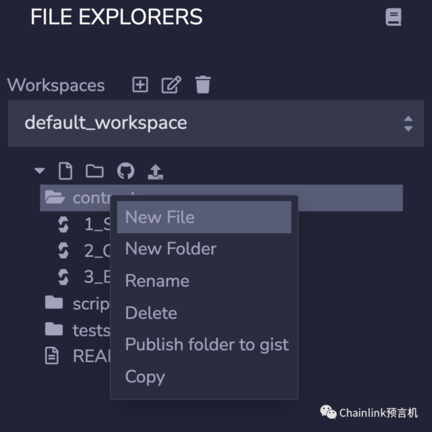This screenshot has width=432, height=432.
Task: Create new file via toolbar file icon
Action: point(65,171)
